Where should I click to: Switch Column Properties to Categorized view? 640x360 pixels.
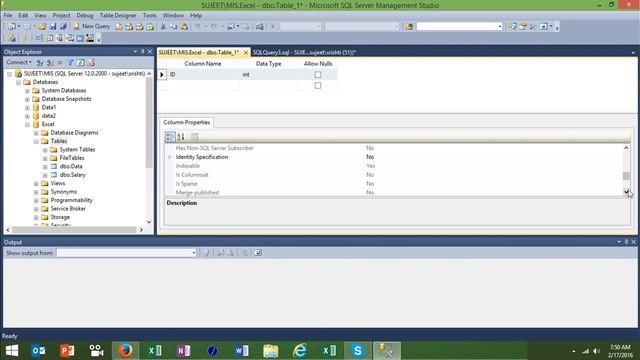(170, 137)
